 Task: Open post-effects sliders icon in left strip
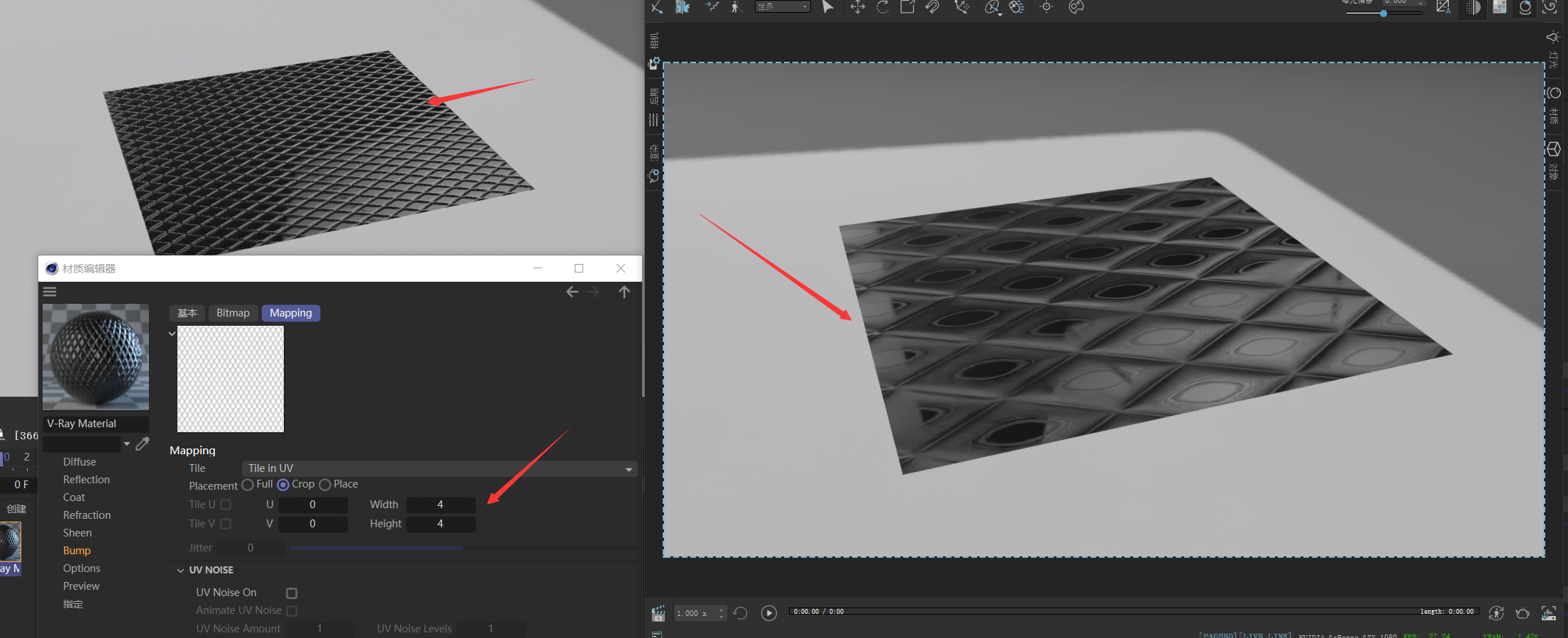point(653,120)
